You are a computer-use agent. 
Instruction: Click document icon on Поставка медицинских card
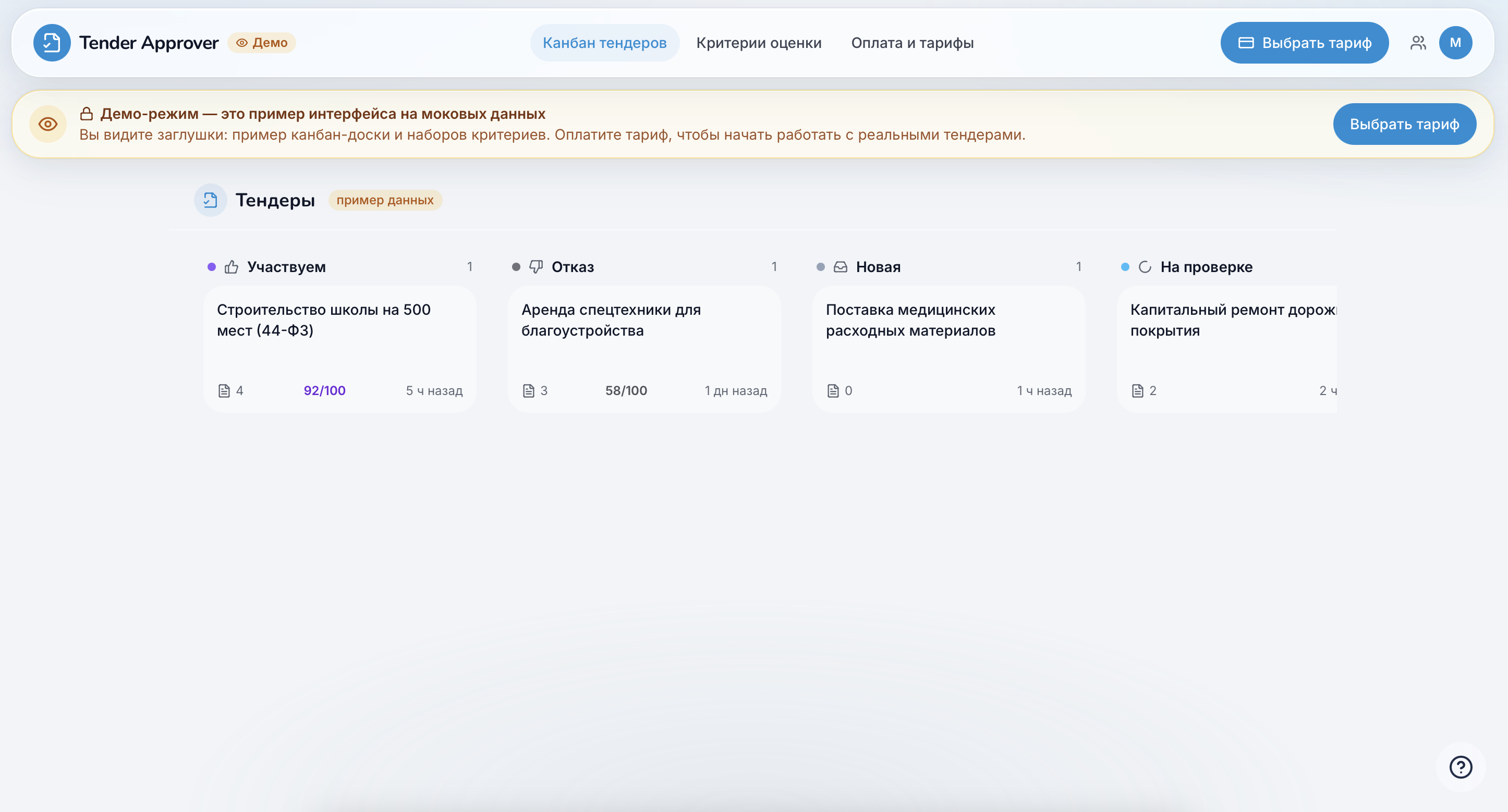coord(833,391)
